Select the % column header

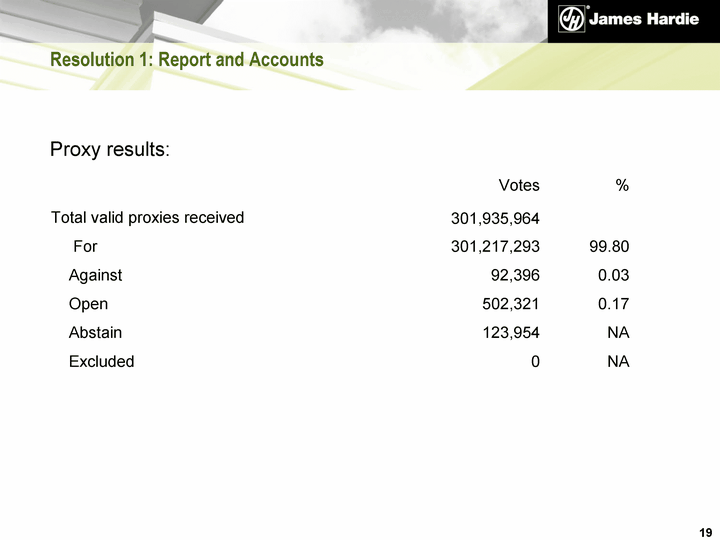(x=622, y=185)
